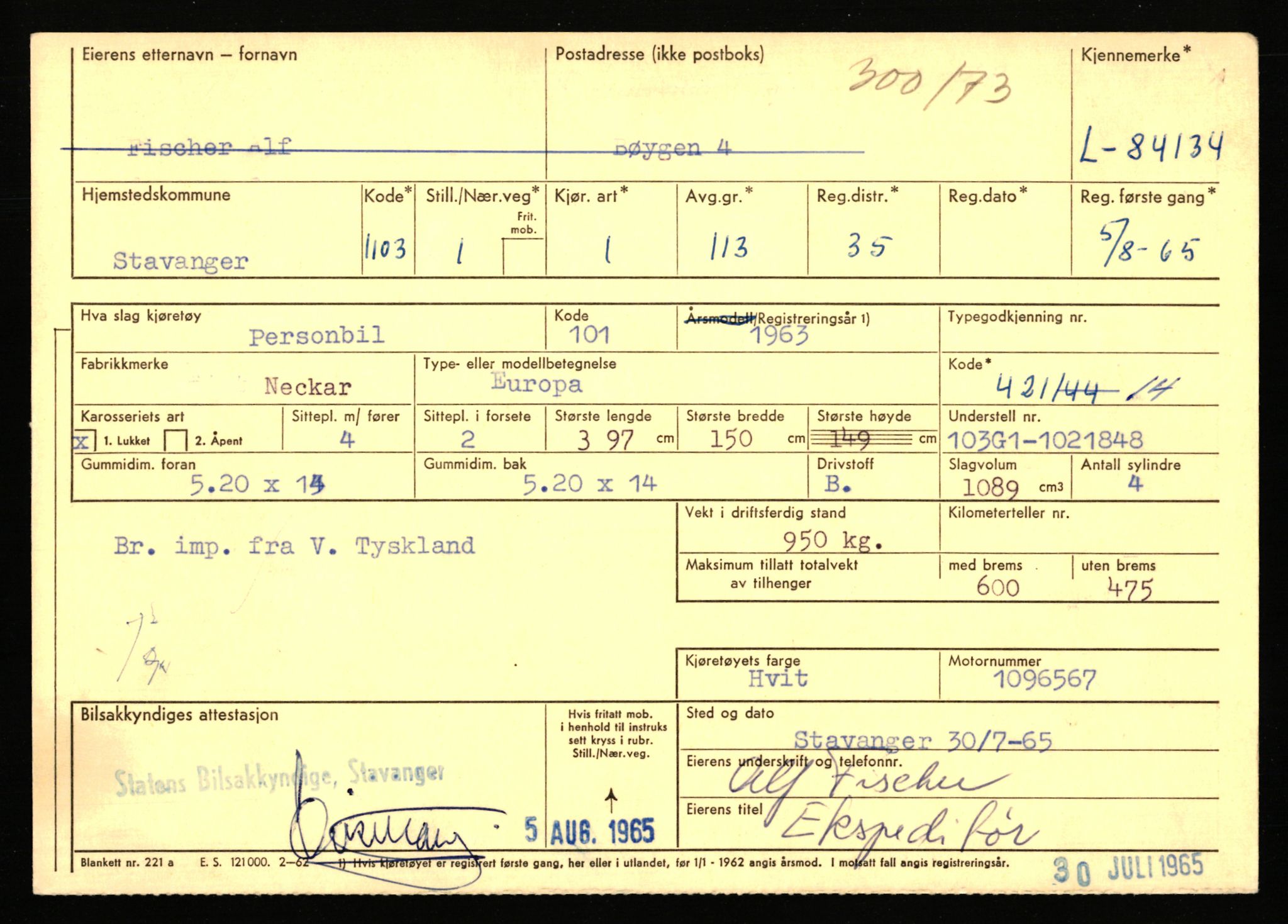Select the largest width value 150
1288x924 pixels.
(x=731, y=438)
